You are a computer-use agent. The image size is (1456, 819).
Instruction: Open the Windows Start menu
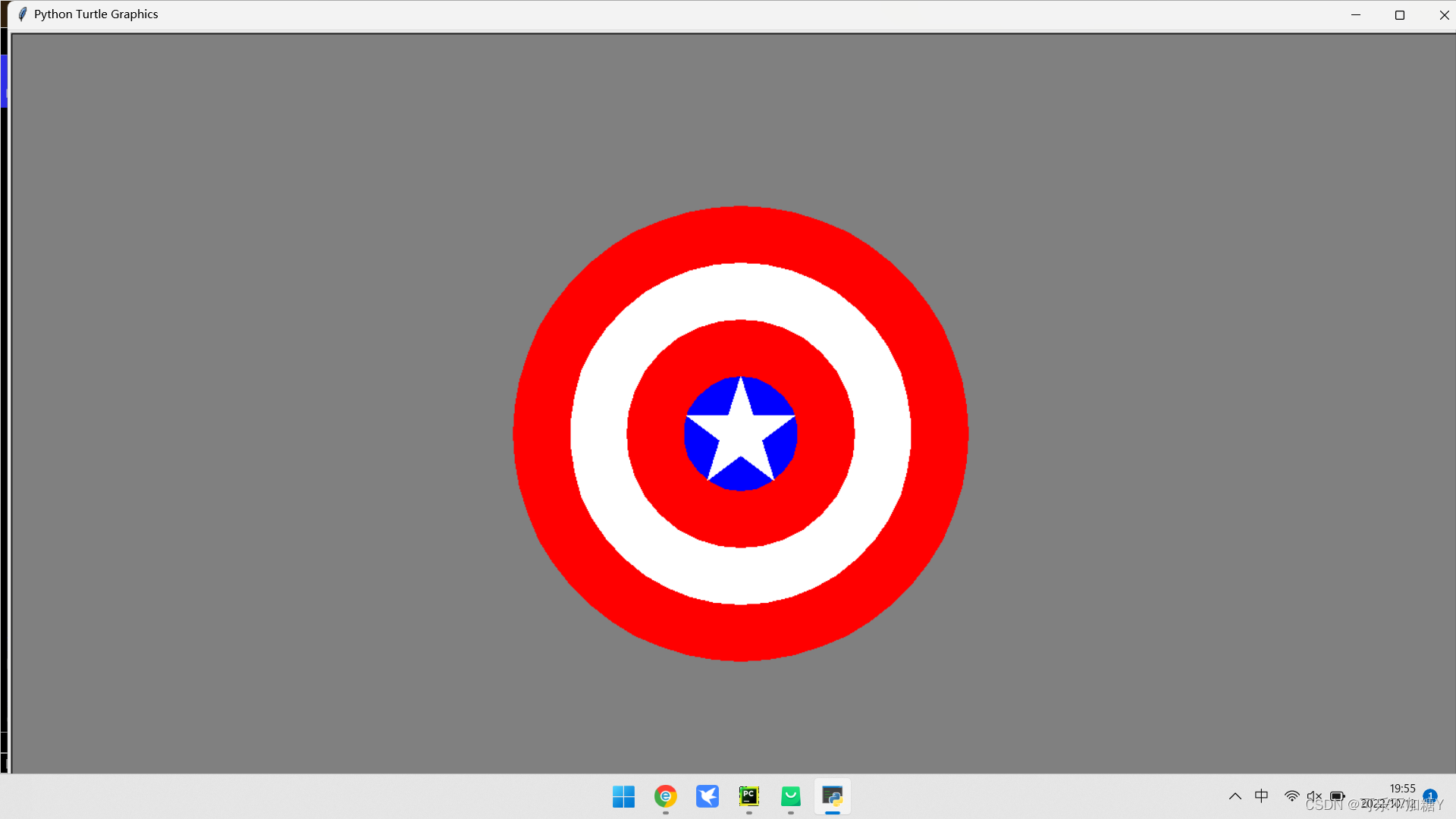tap(623, 796)
